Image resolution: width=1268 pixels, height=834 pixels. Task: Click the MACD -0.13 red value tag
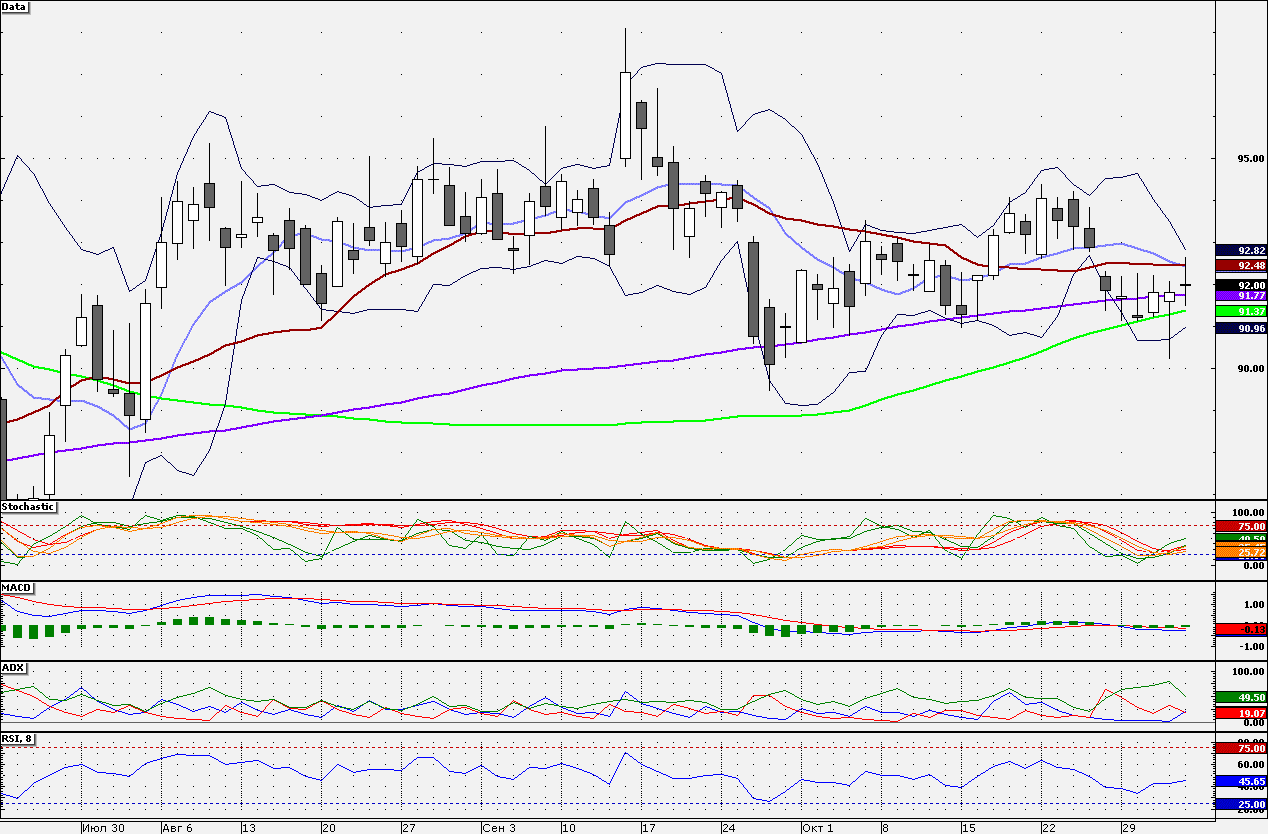click(x=1241, y=629)
